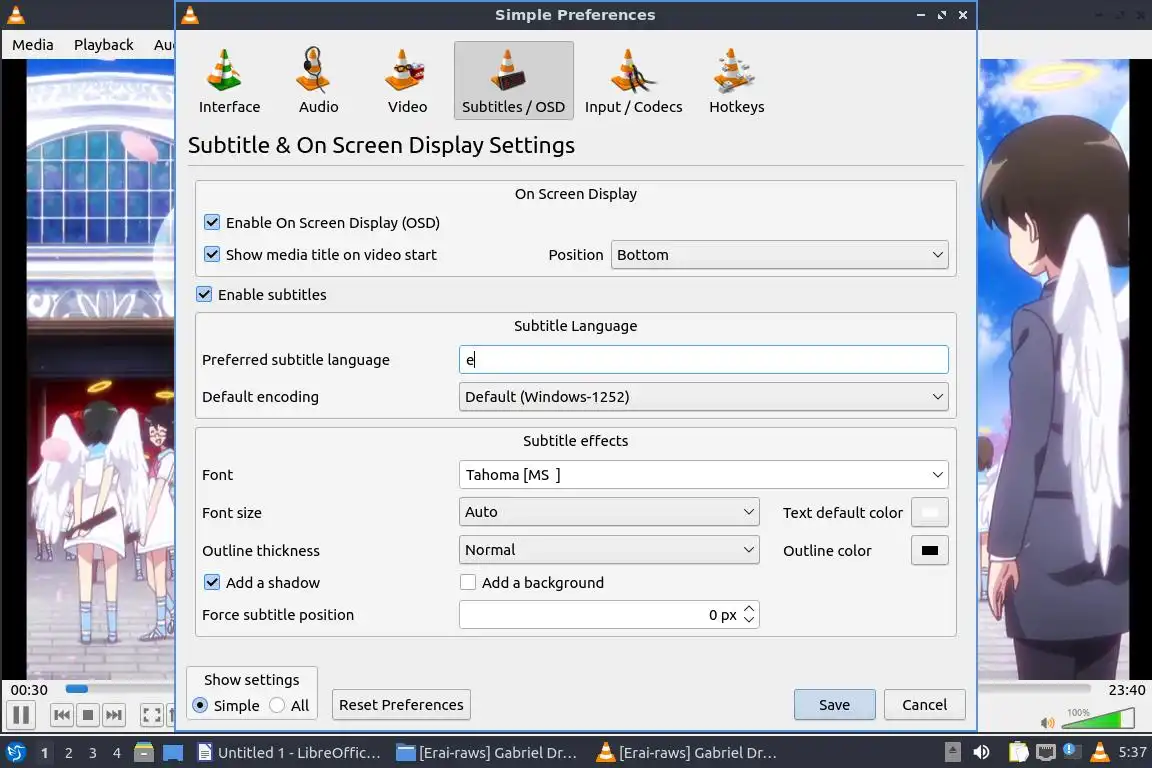Toggle Add a shadow checkbox
This screenshot has height=768, width=1152.
[x=212, y=582]
